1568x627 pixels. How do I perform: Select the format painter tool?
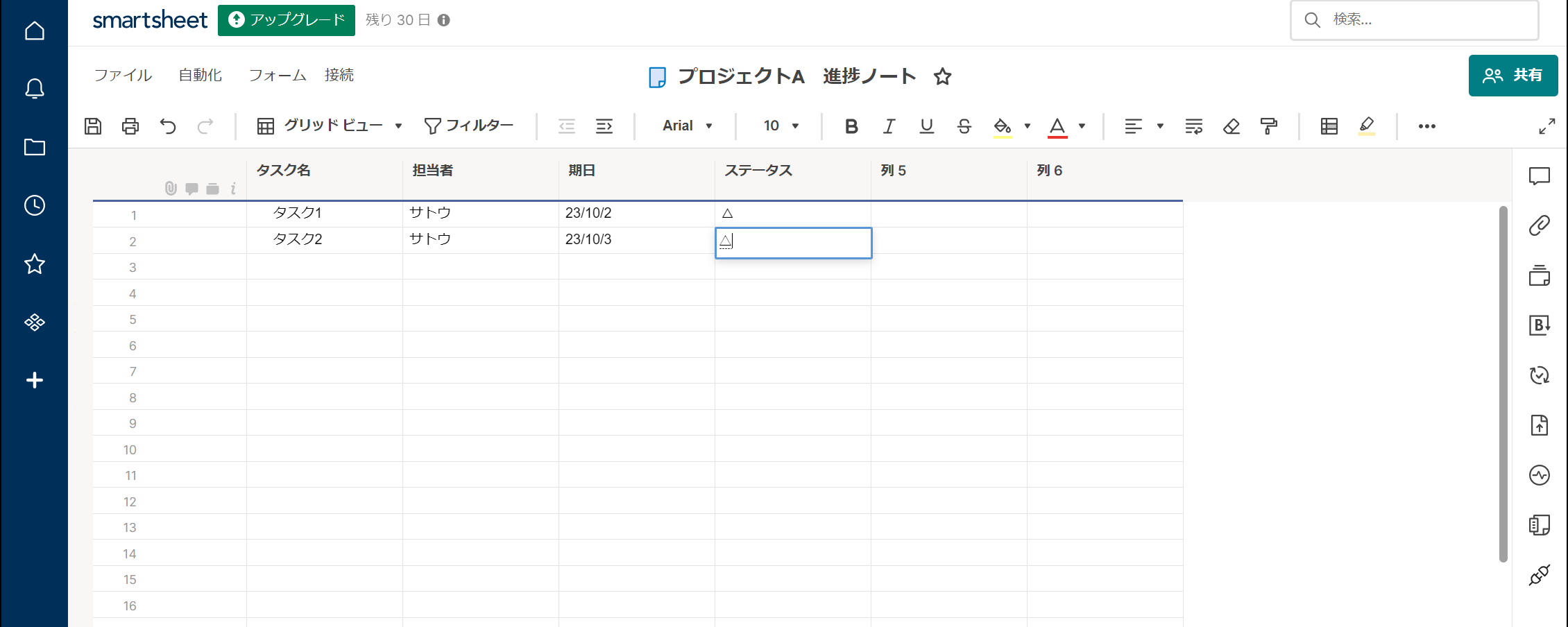pyautogui.click(x=1269, y=126)
